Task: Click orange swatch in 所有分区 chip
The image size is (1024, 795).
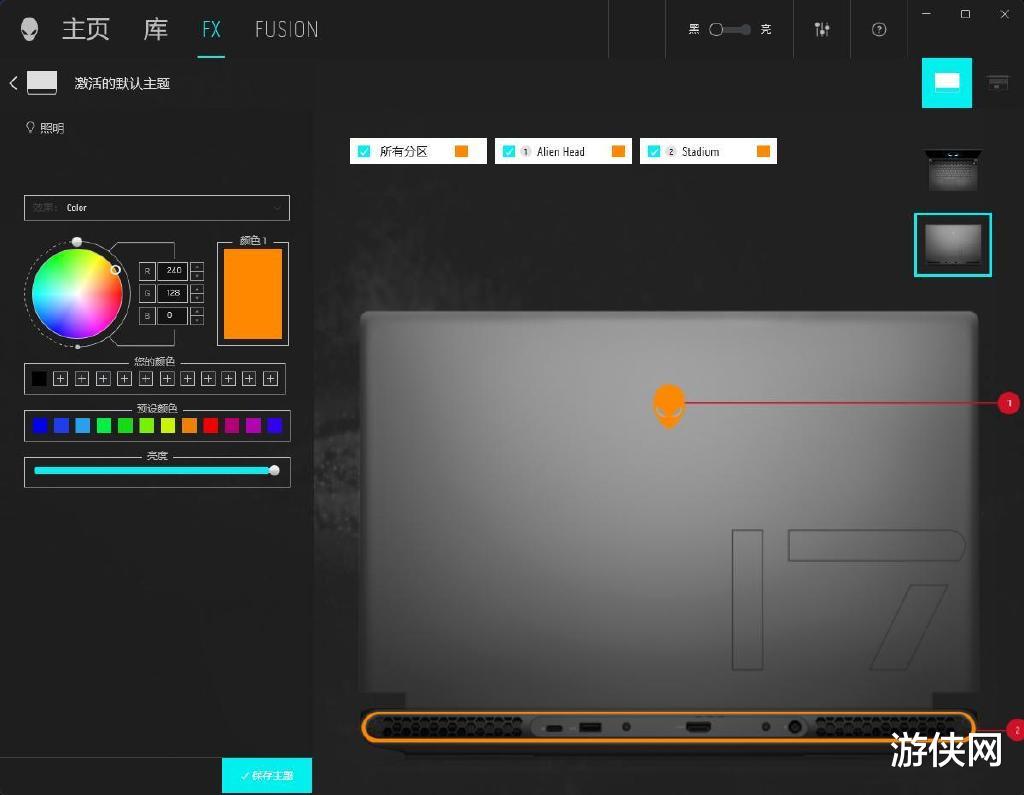Action: click(x=462, y=152)
